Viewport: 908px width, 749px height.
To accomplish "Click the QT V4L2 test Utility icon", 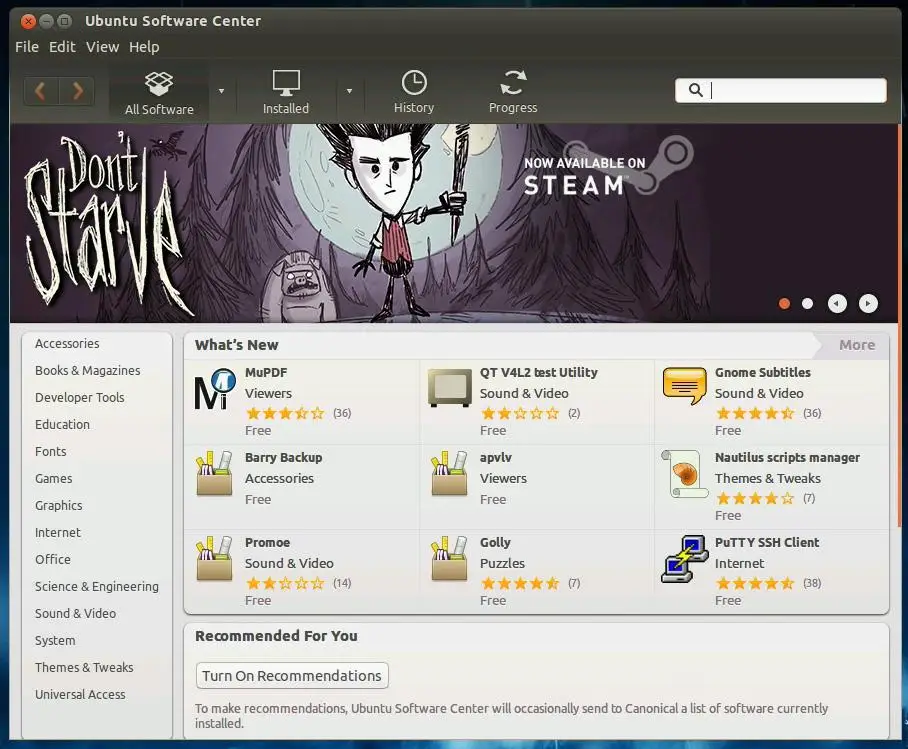I will (x=450, y=388).
